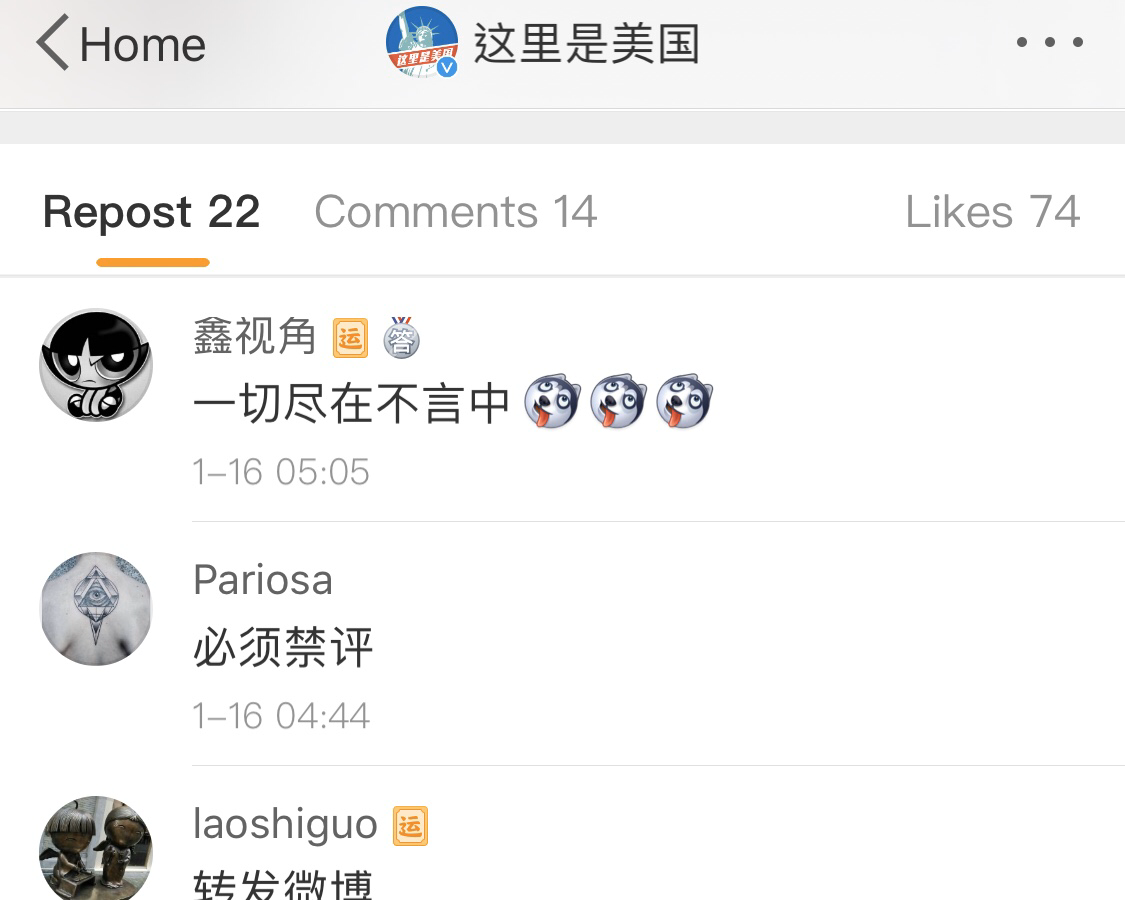
Task: Tap the first husky emoji in comment
Action: (x=552, y=401)
